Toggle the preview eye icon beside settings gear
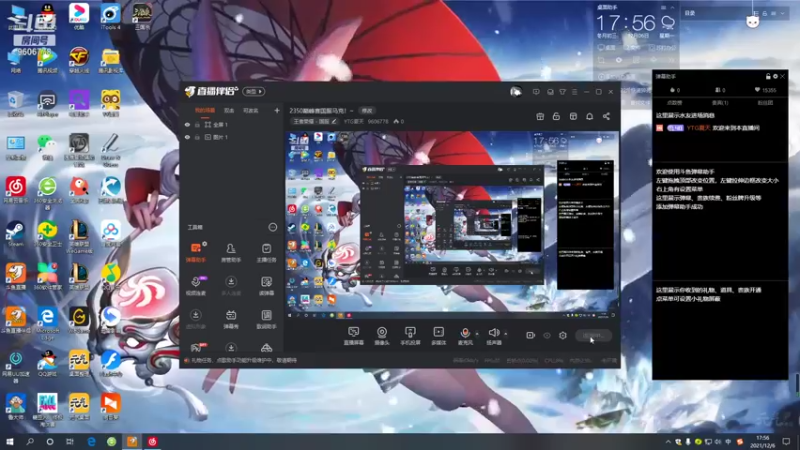Screen dimensions: 800x450 coord(547,335)
